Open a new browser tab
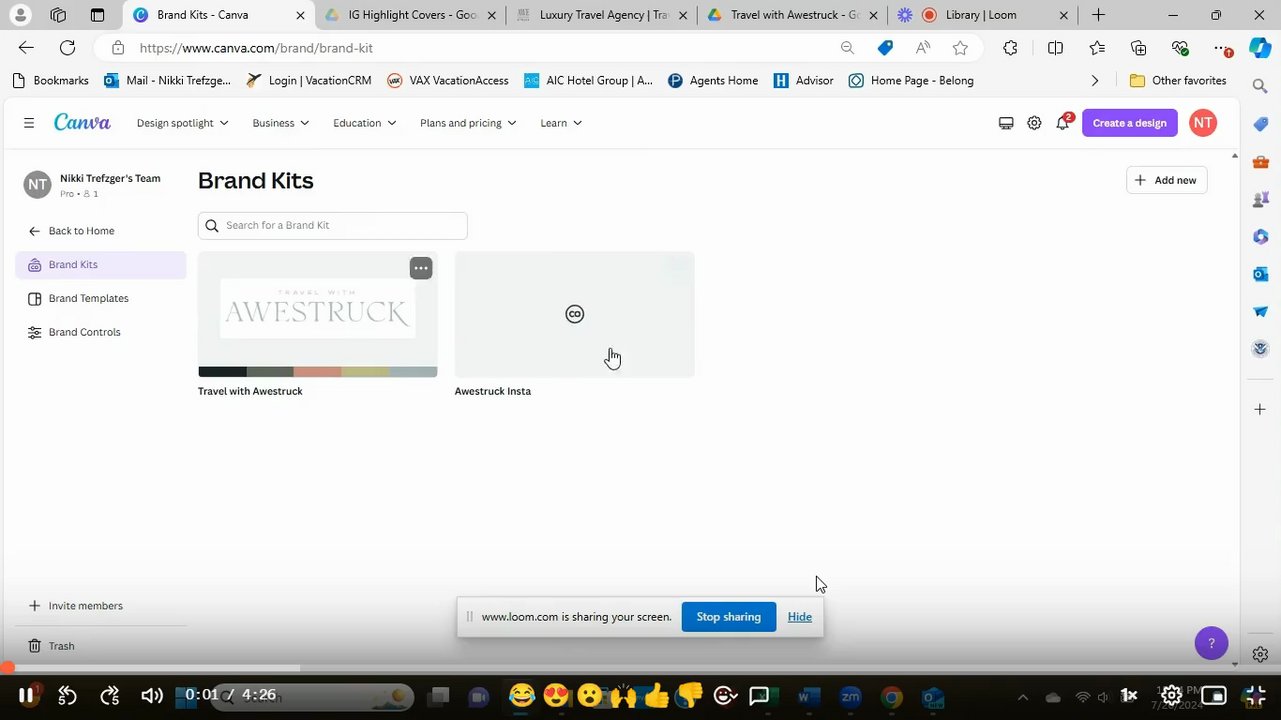 (1098, 15)
